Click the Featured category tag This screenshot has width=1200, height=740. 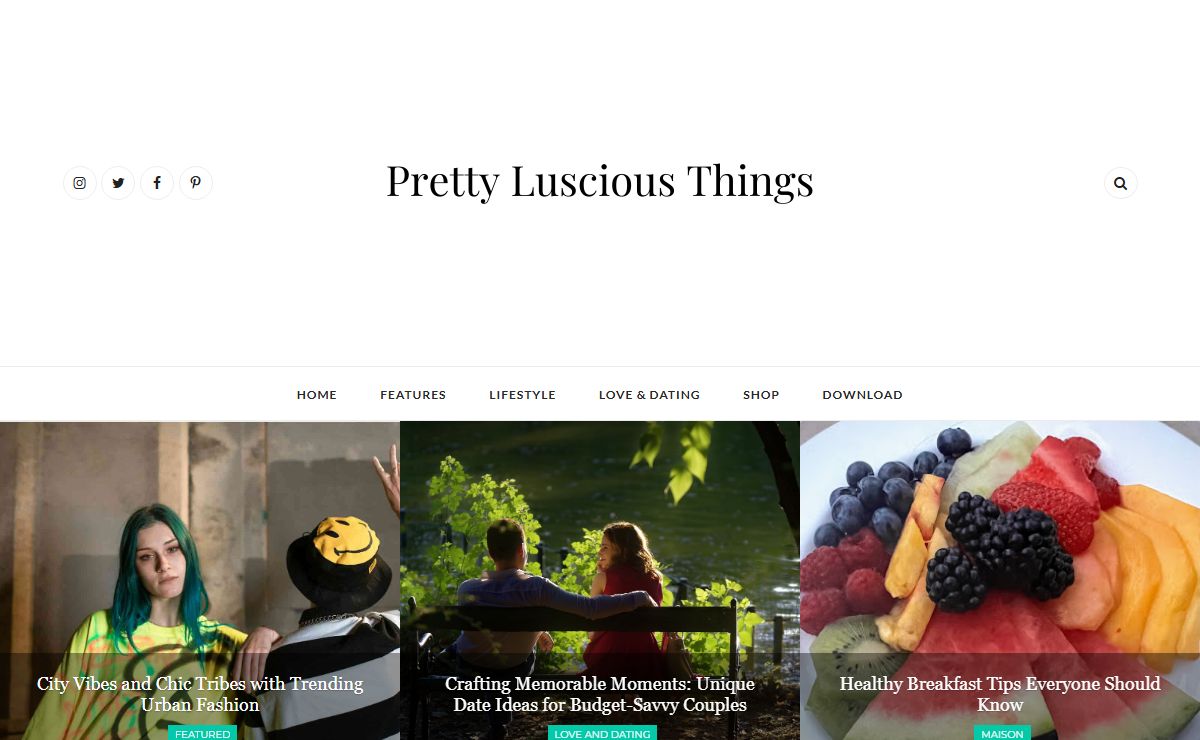(x=203, y=733)
